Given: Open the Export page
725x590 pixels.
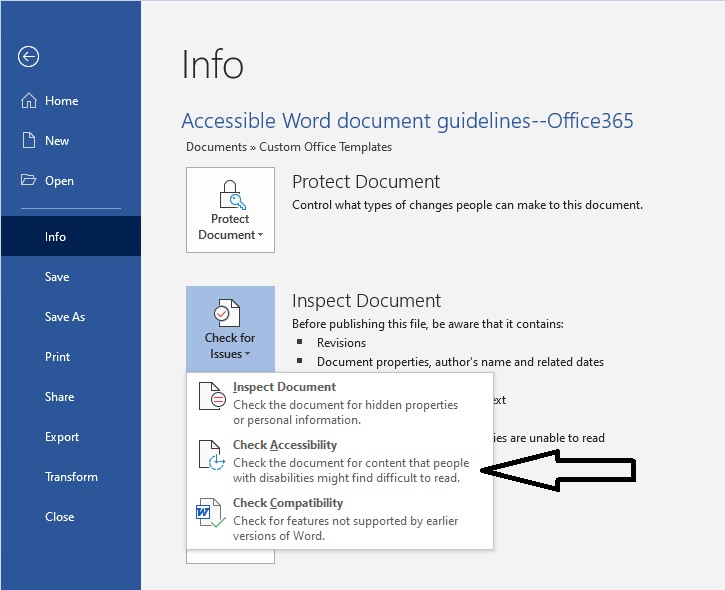Looking at the screenshot, I should pyautogui.click(x=71, y=436).
